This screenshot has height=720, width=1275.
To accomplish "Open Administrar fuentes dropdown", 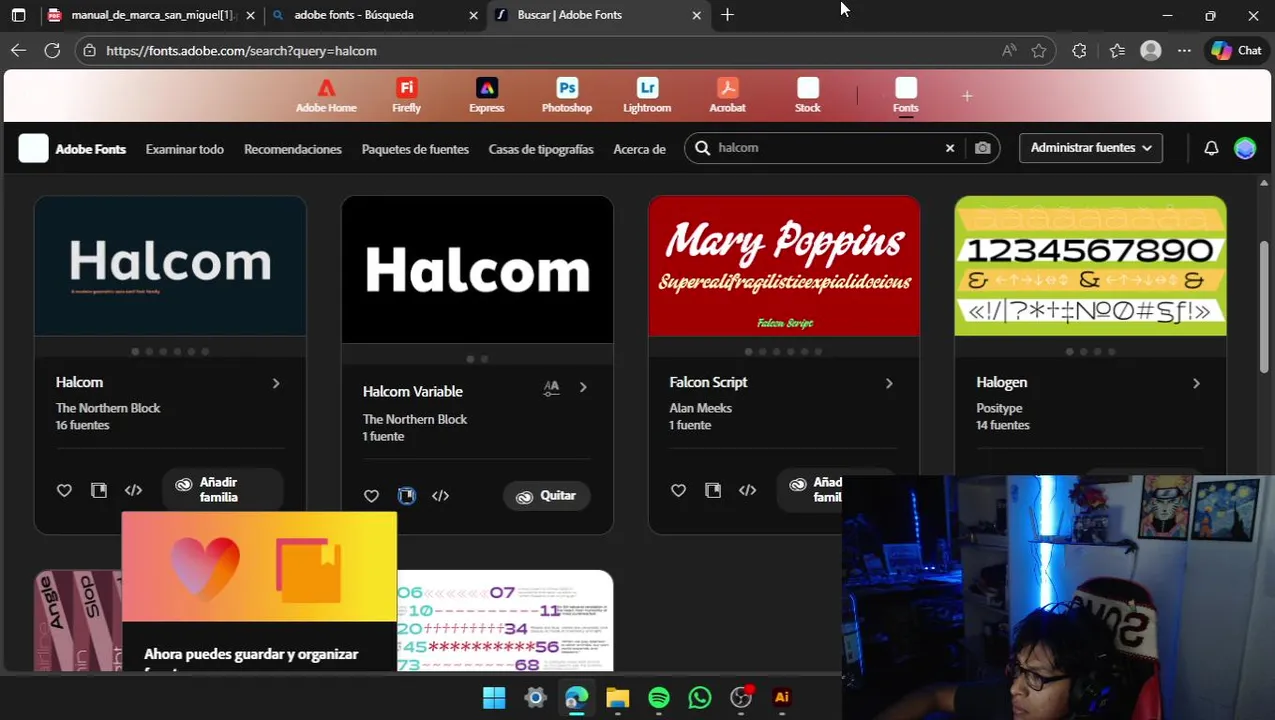I will click(x=1091, y=148).
